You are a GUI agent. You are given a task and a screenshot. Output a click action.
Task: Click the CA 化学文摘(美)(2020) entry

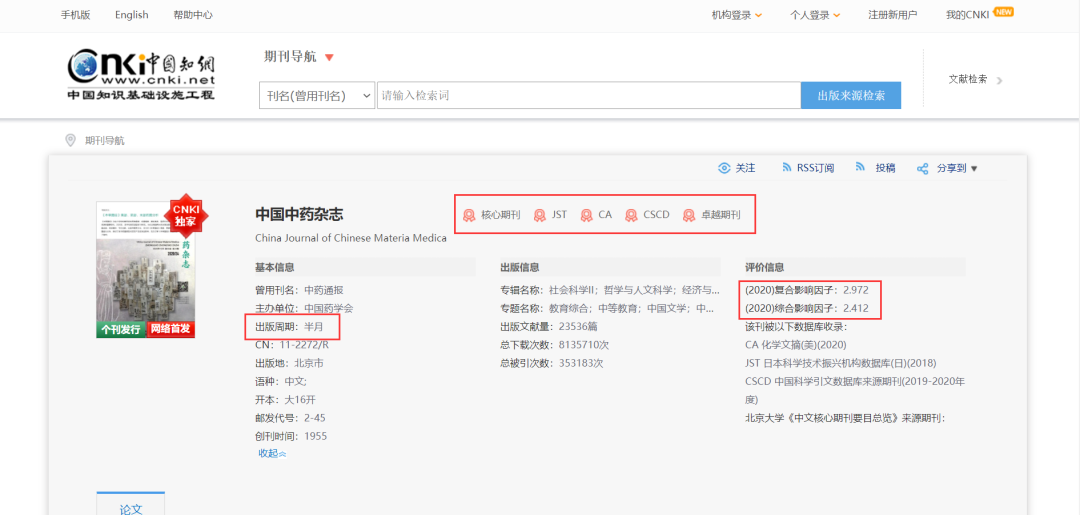[796, 345]
